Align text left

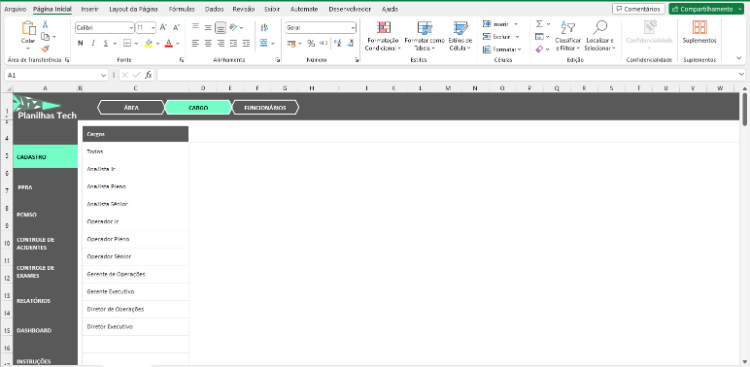pyautogui.click(x=195, y=44)
